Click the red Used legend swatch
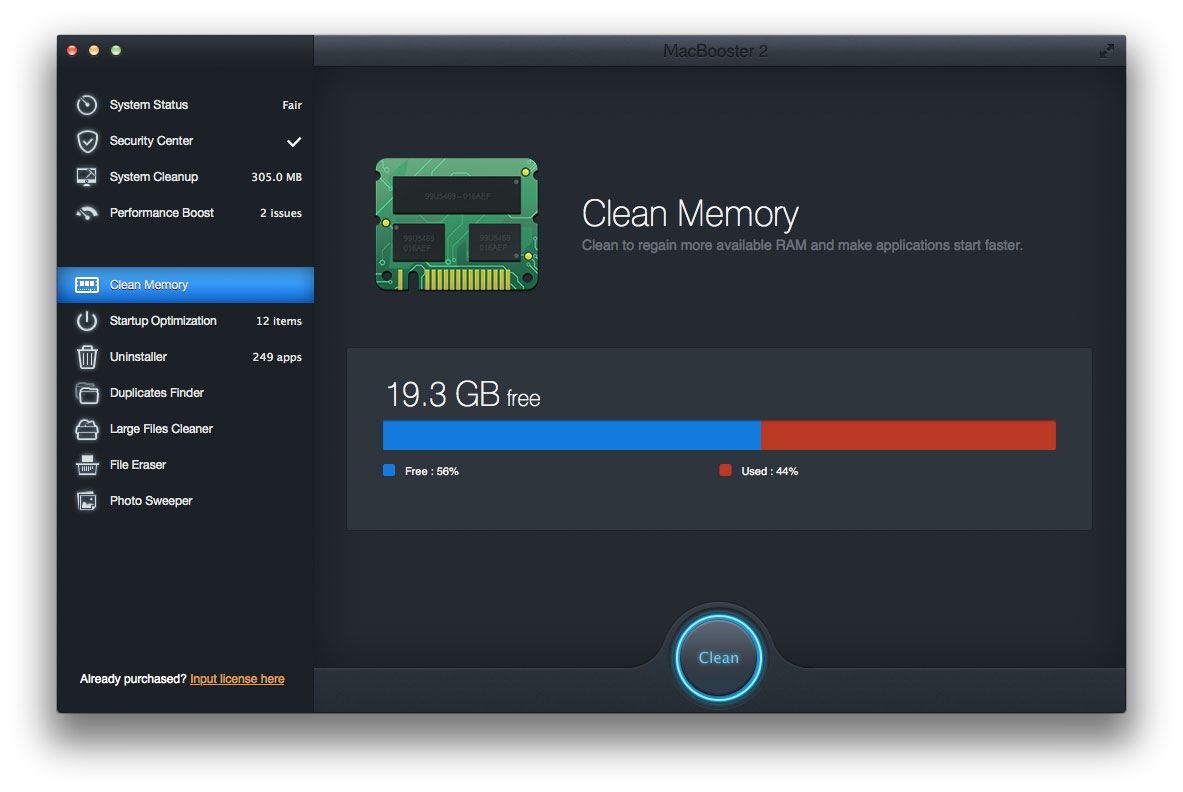This screenshot has height=792, width=1183. point(726,471)
